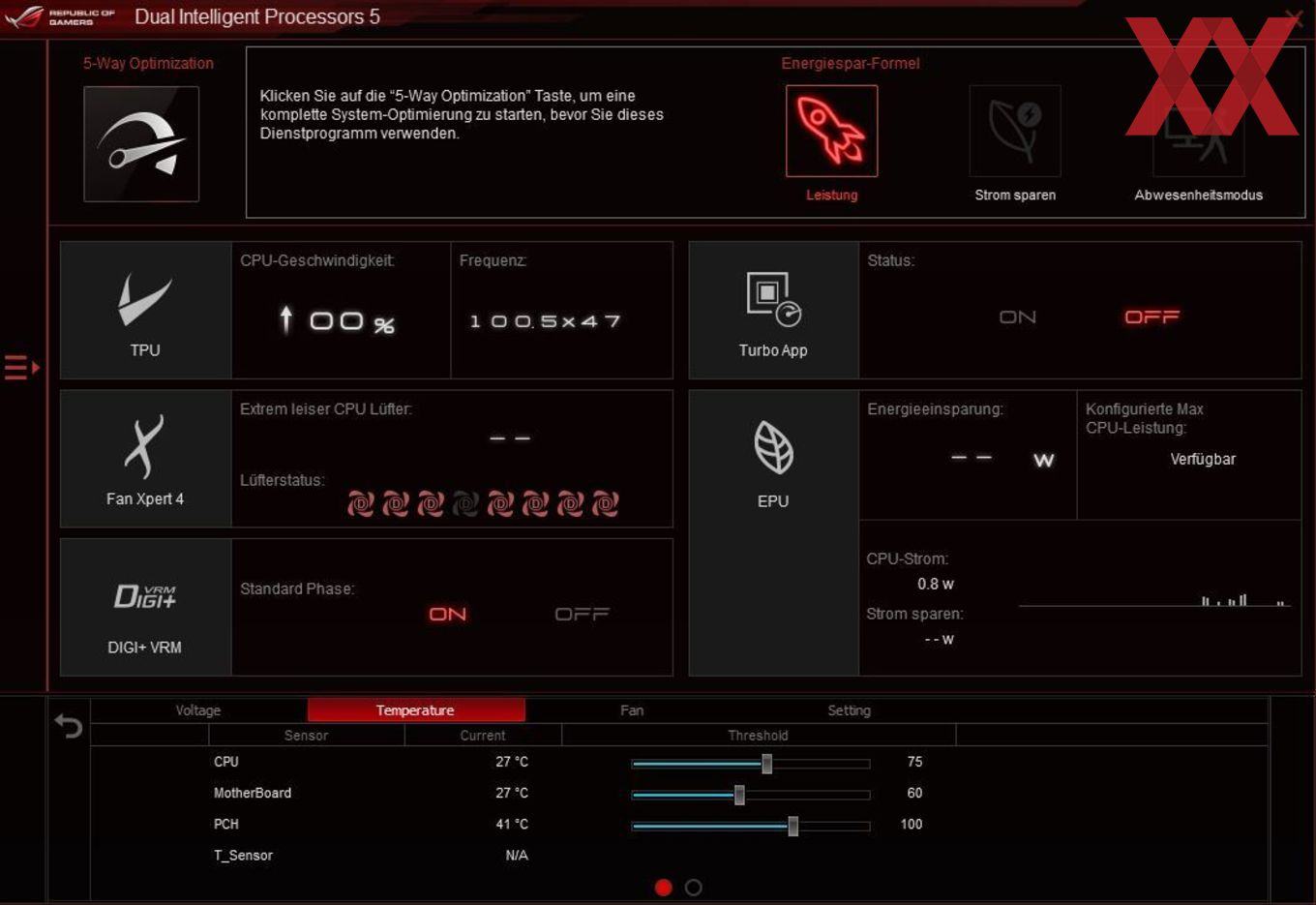Viewport: 1316px width, 905px height.
Task: Select the second page indicator dot
Action: click(694, 888)
